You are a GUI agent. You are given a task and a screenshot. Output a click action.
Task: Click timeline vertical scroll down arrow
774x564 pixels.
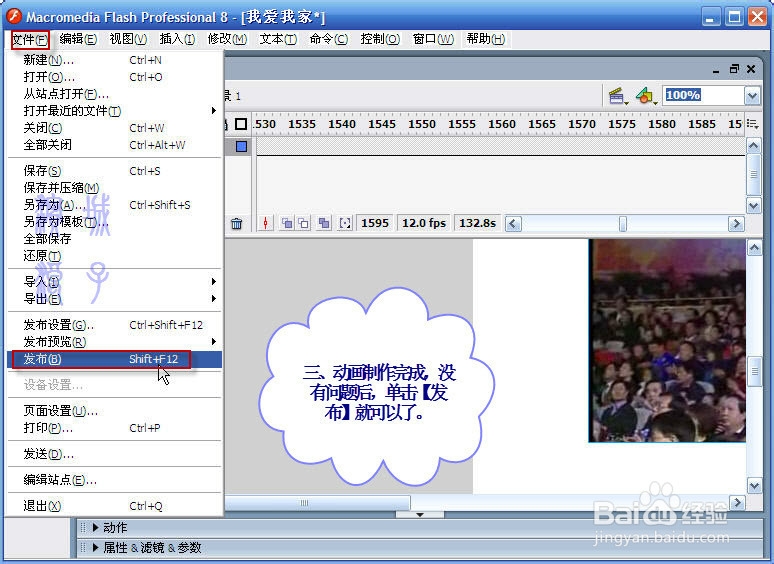tap(753, 205)
